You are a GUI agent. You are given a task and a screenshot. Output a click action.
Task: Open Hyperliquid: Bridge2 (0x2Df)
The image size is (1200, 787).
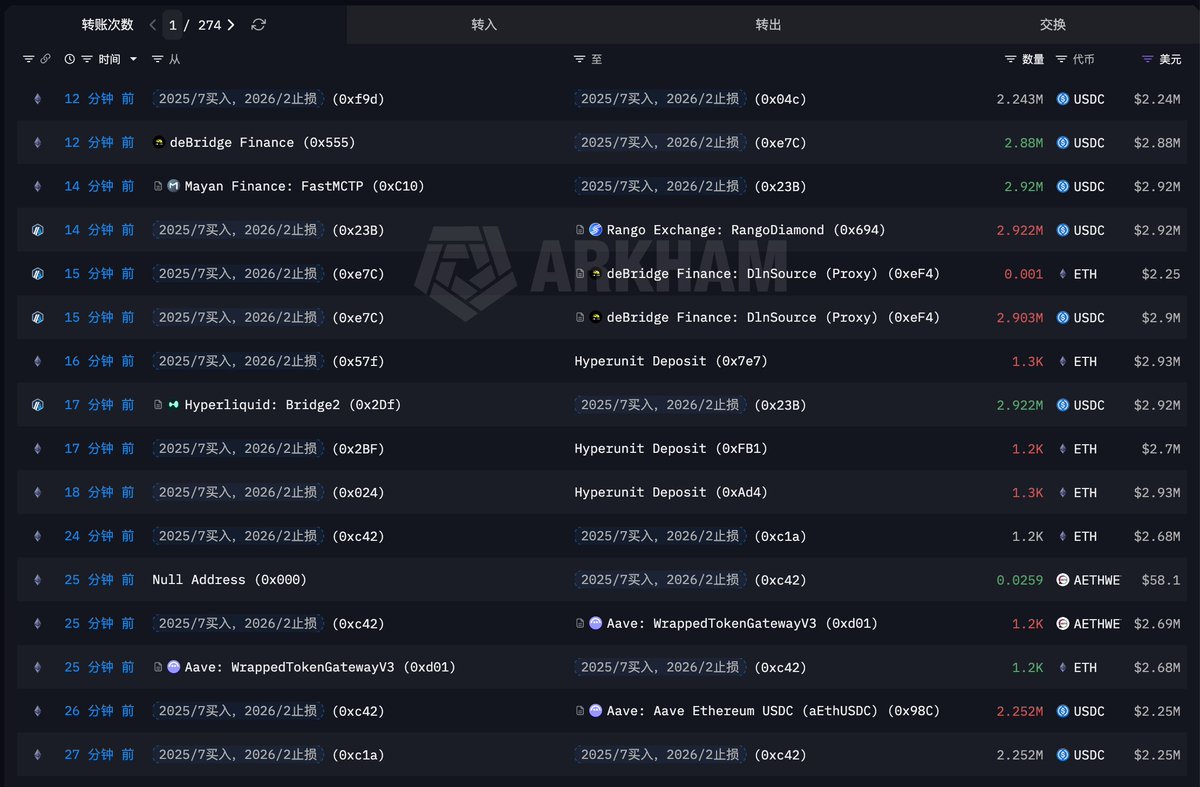click(x=293, y=405)
